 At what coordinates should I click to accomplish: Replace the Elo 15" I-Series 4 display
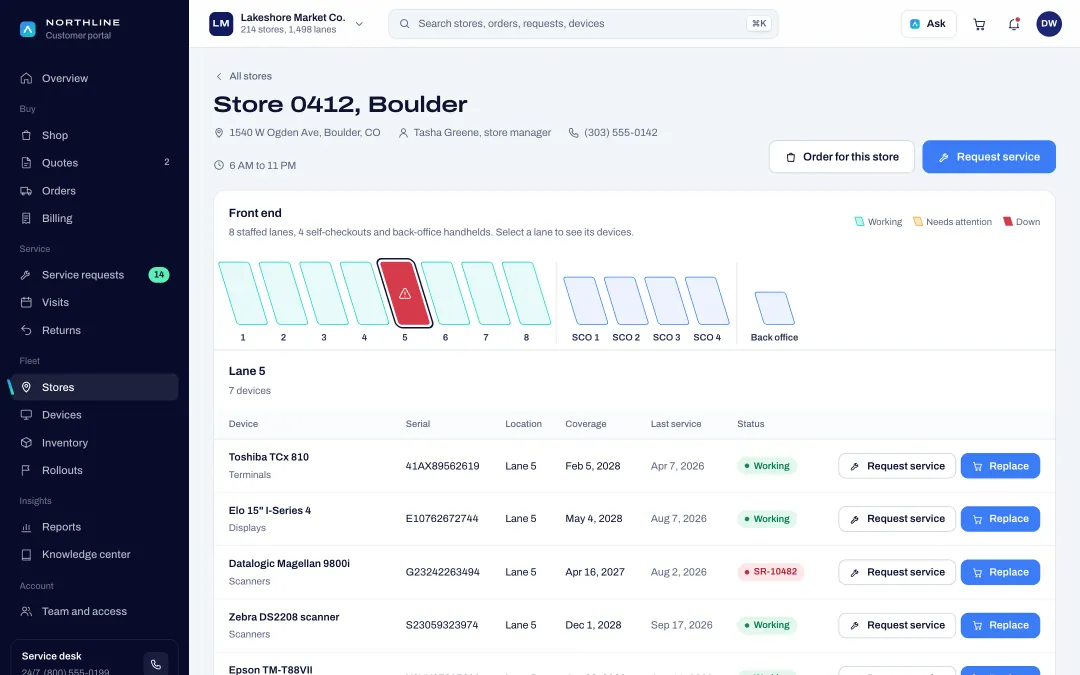click(1000, 519)
